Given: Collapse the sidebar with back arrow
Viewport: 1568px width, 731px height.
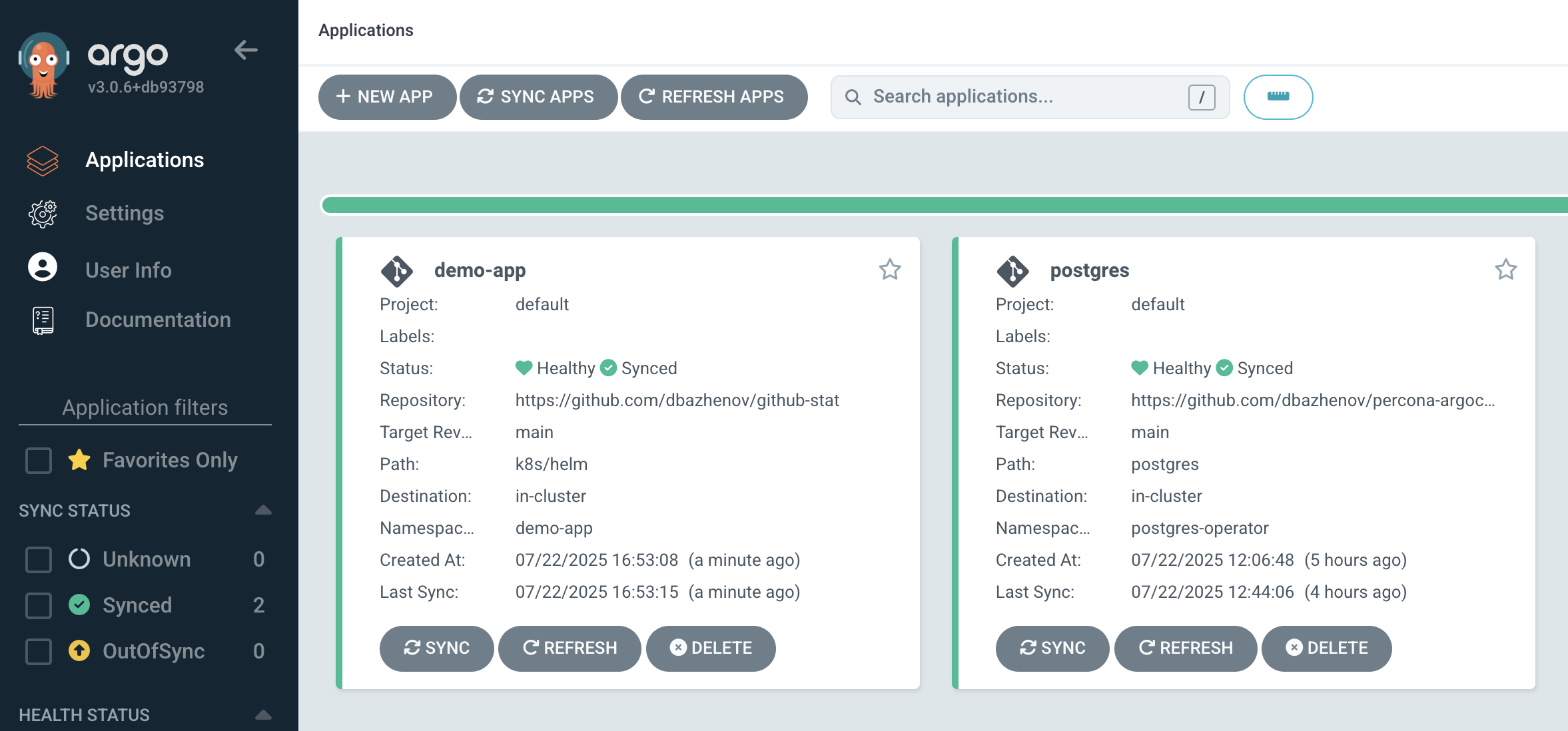Looking at the screenshot, I should point(246,50).
